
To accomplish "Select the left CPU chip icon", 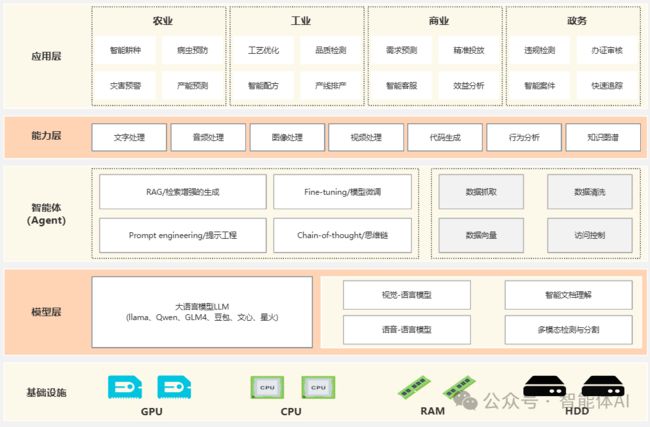I will 267,387.
